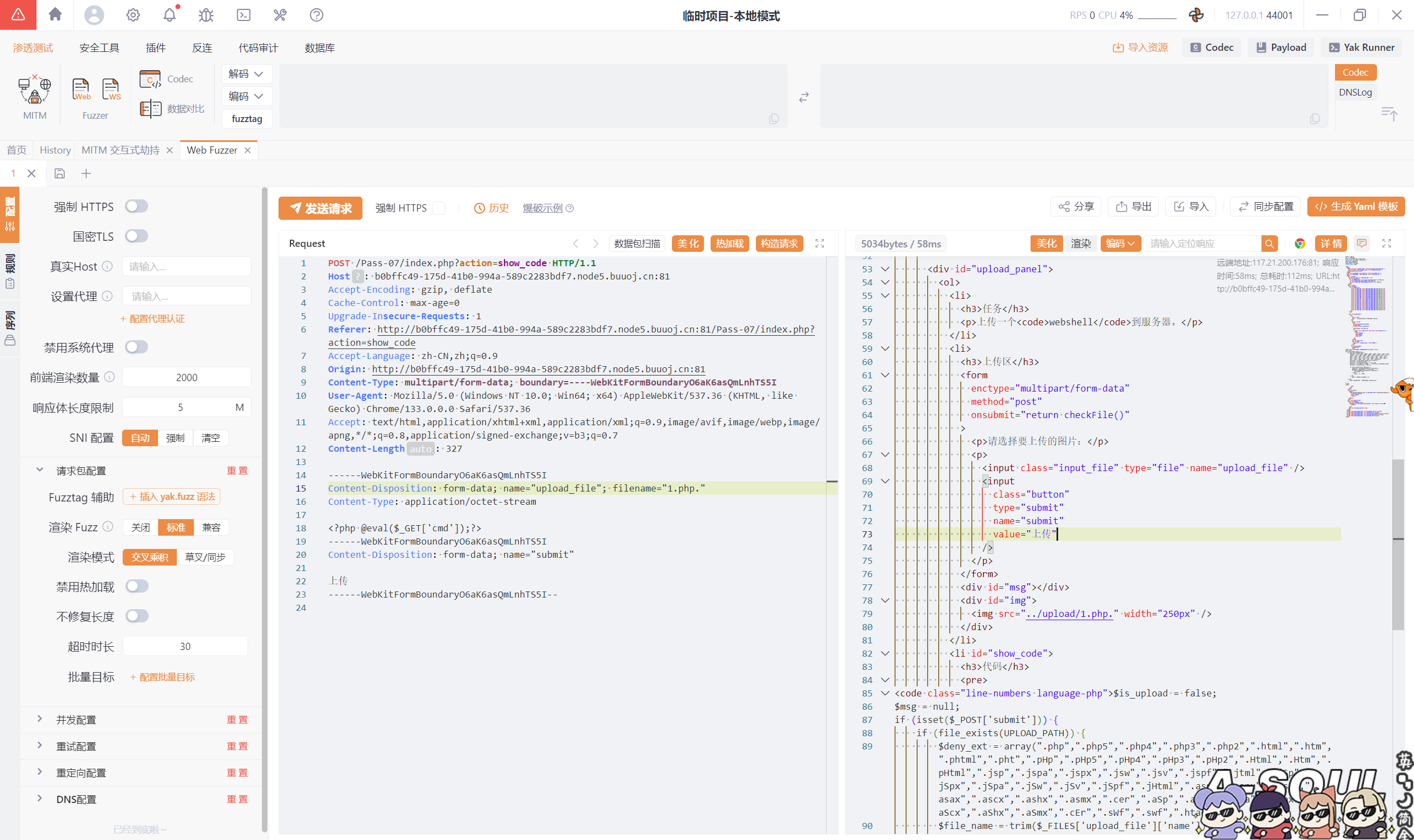Open response in Chrome browser icon
The width and height of the screenshot is (1414, 840).
pyautogui.click(x=1300, y=244)
